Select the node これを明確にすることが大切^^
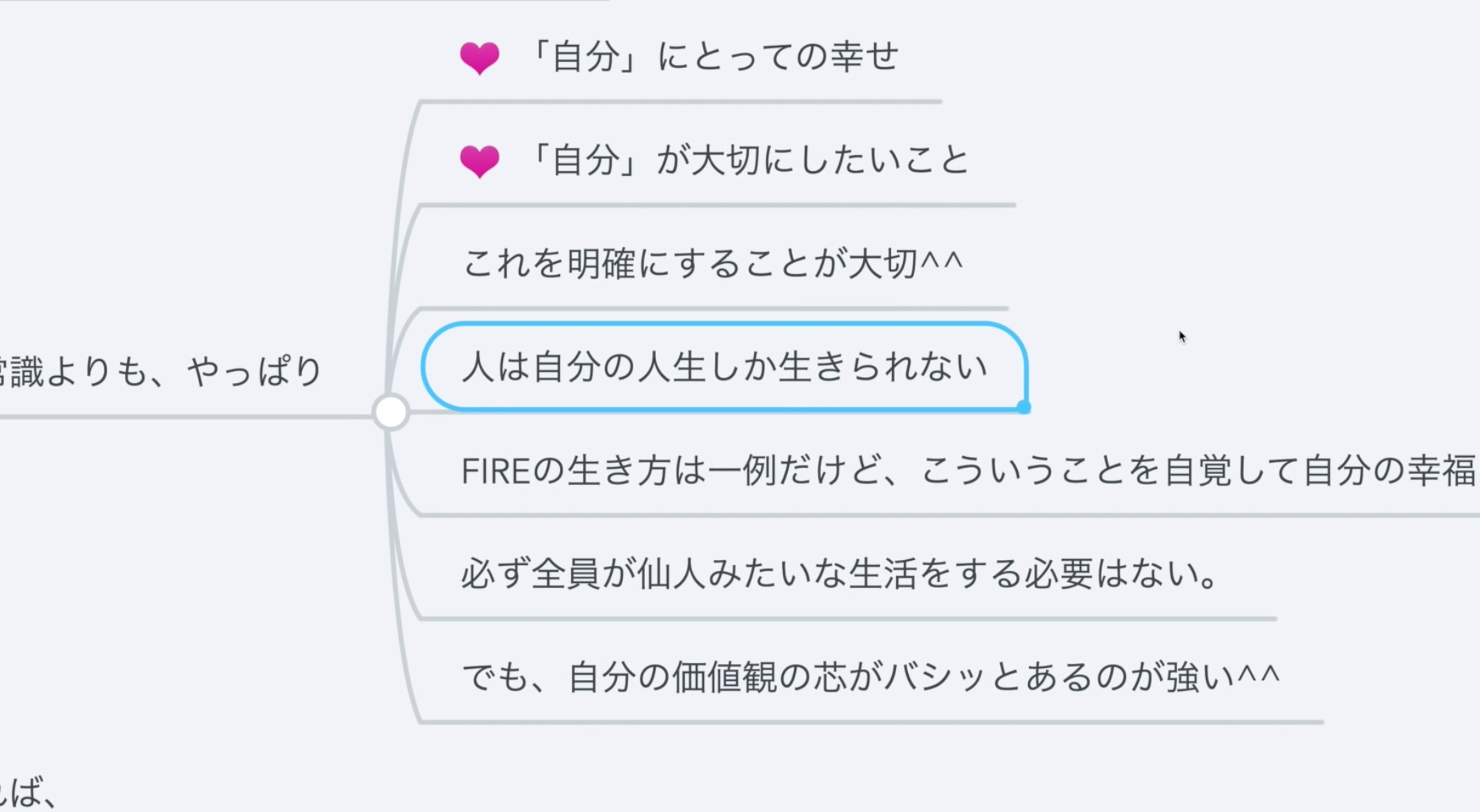1480x812 pixels. [713, 264]
